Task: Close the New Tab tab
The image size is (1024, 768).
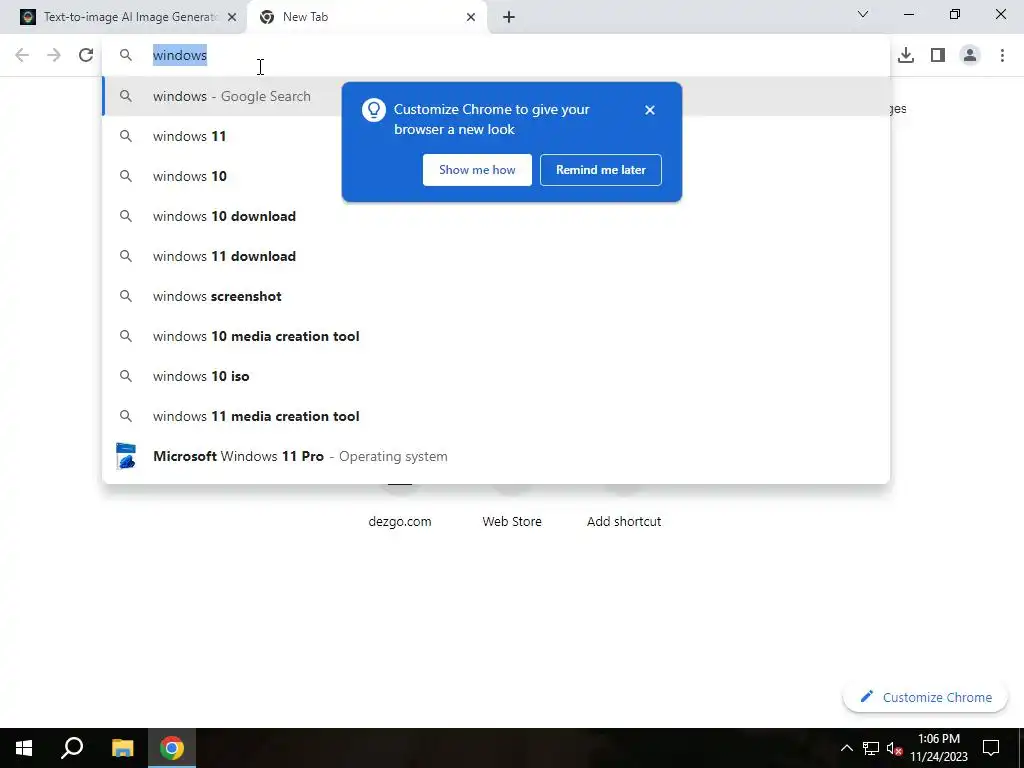Action: [x=471, y=17]
